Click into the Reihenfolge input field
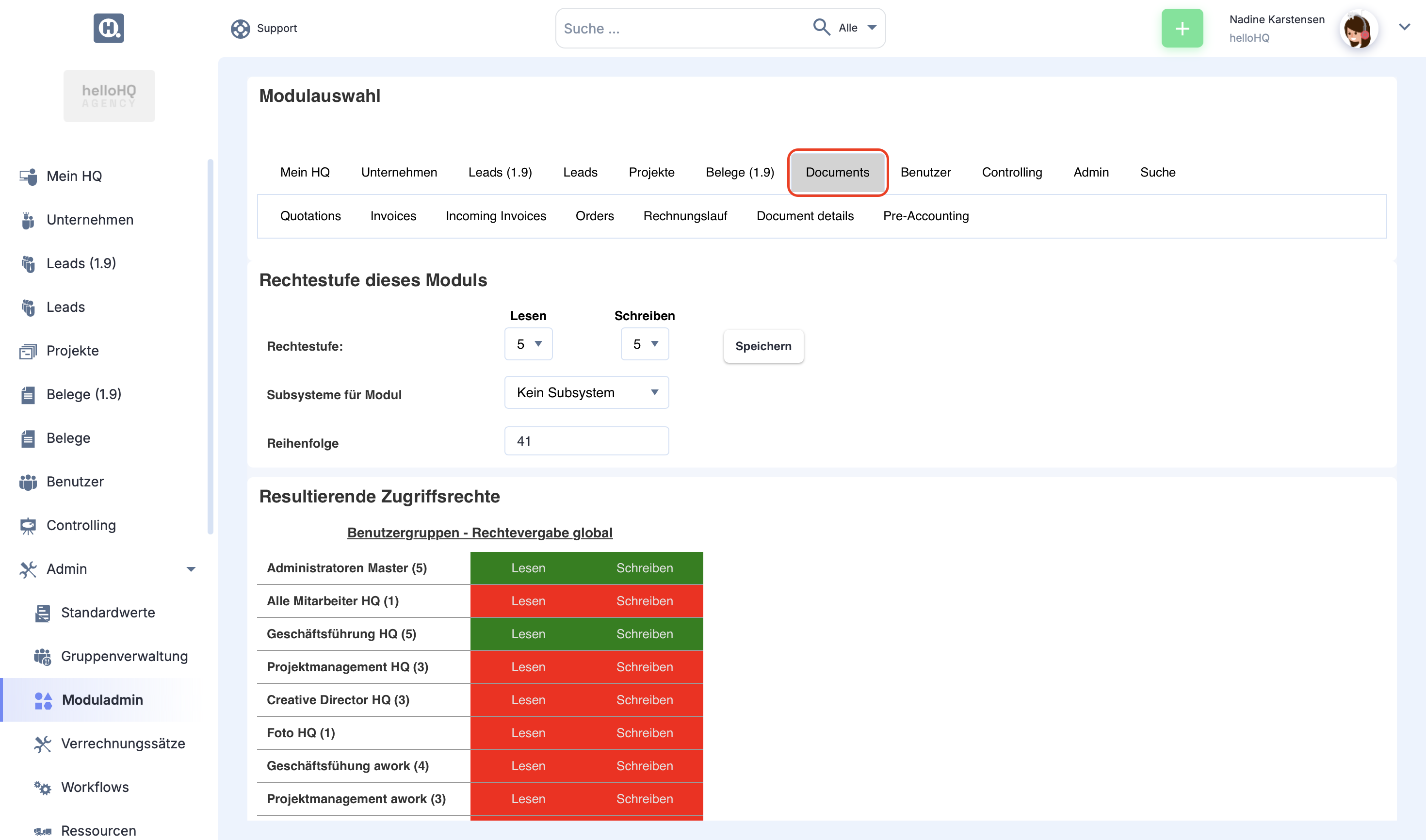 (x=586, y=441)
